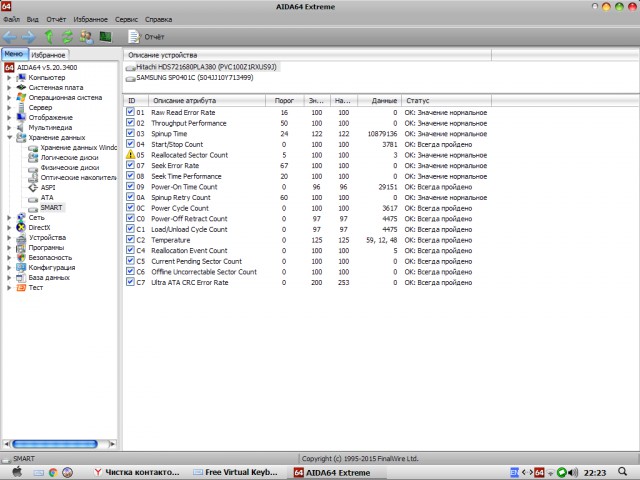The image size is (640, 480).
Task: Select the ATA tree item
Action: 47,198
